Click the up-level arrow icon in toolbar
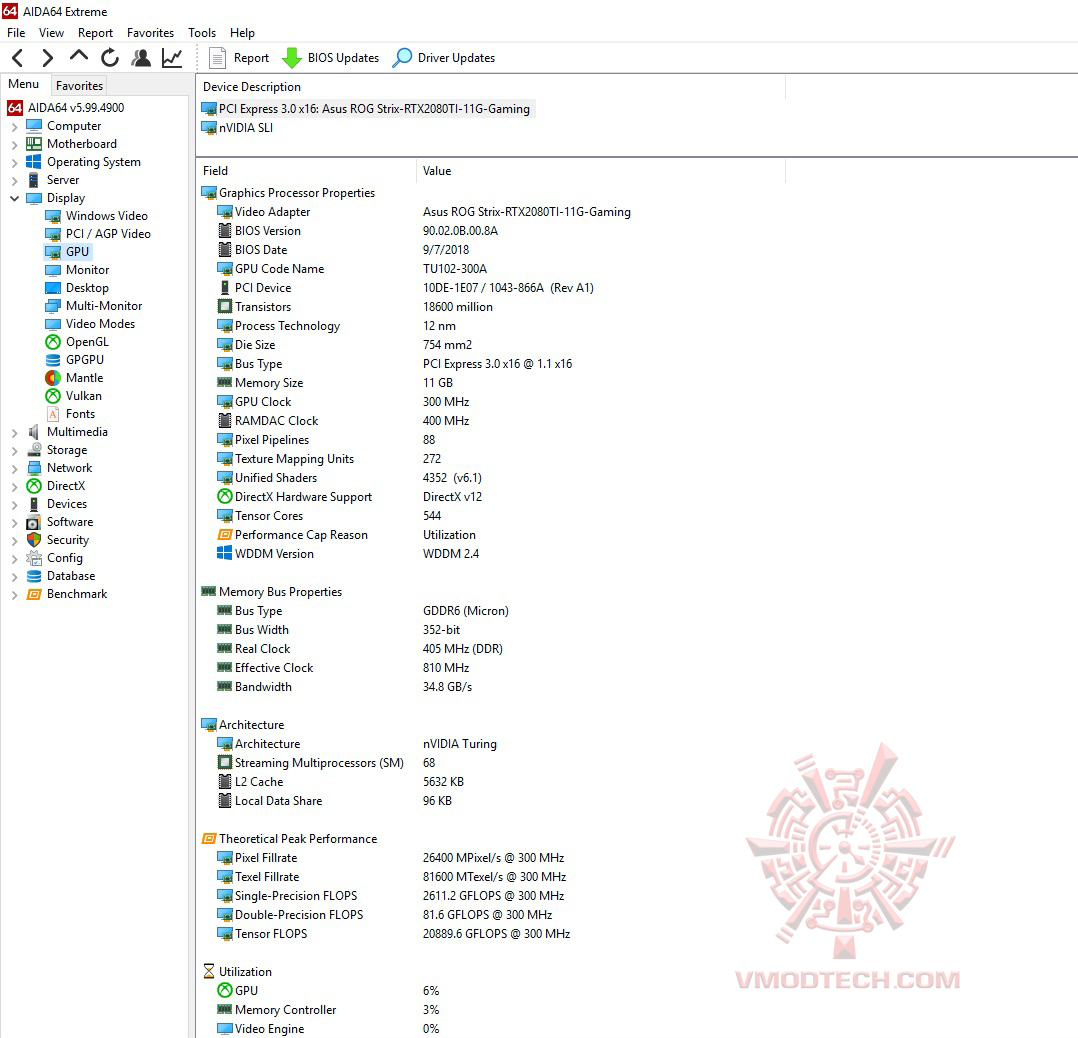Viewport: 1078px width, 1038px height. [x=78, y=56]
